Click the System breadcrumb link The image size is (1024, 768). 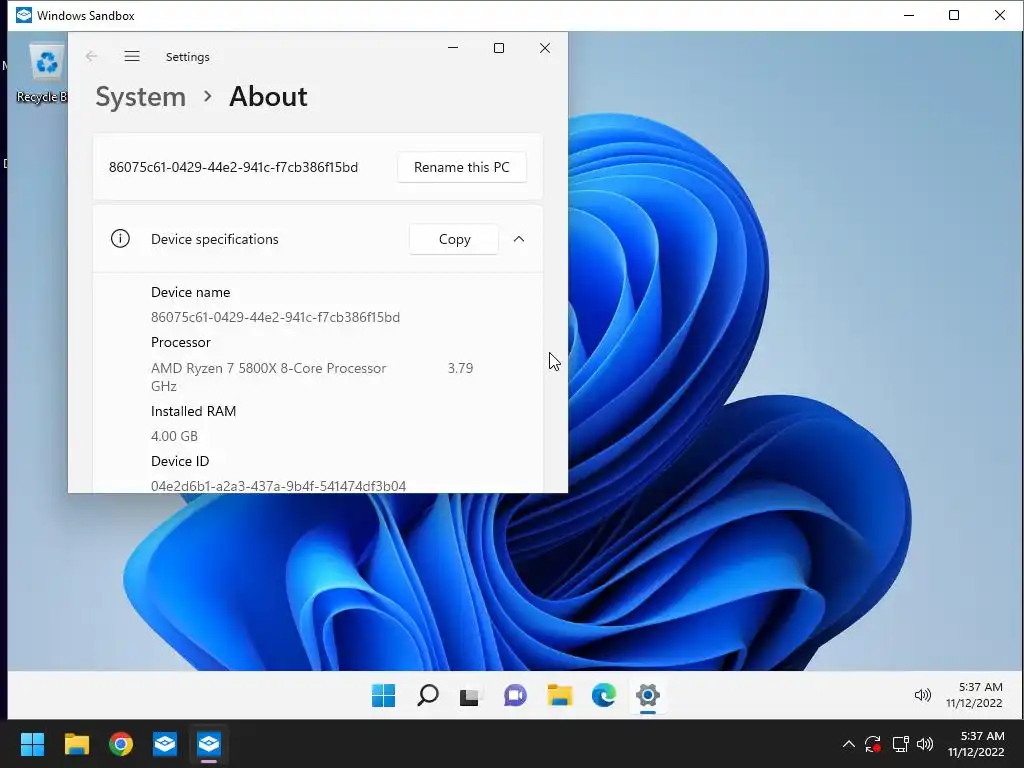click(140, 97)
